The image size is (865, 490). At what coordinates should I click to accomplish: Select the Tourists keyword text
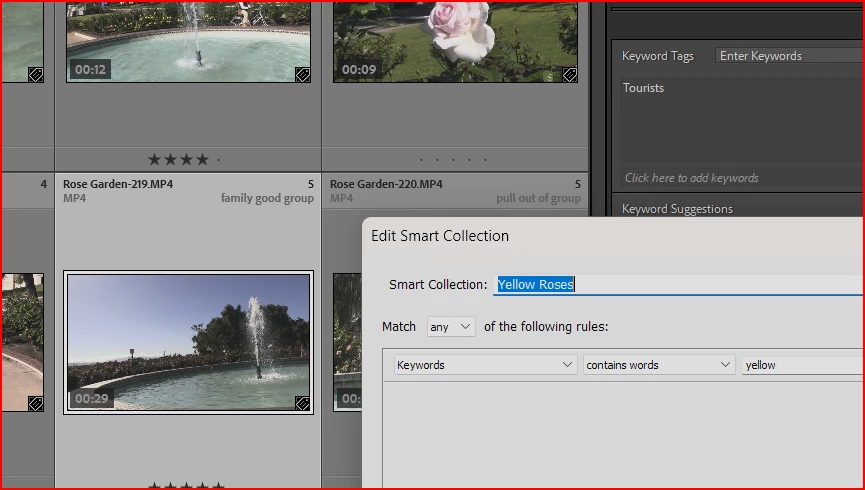tap(643, 88)
